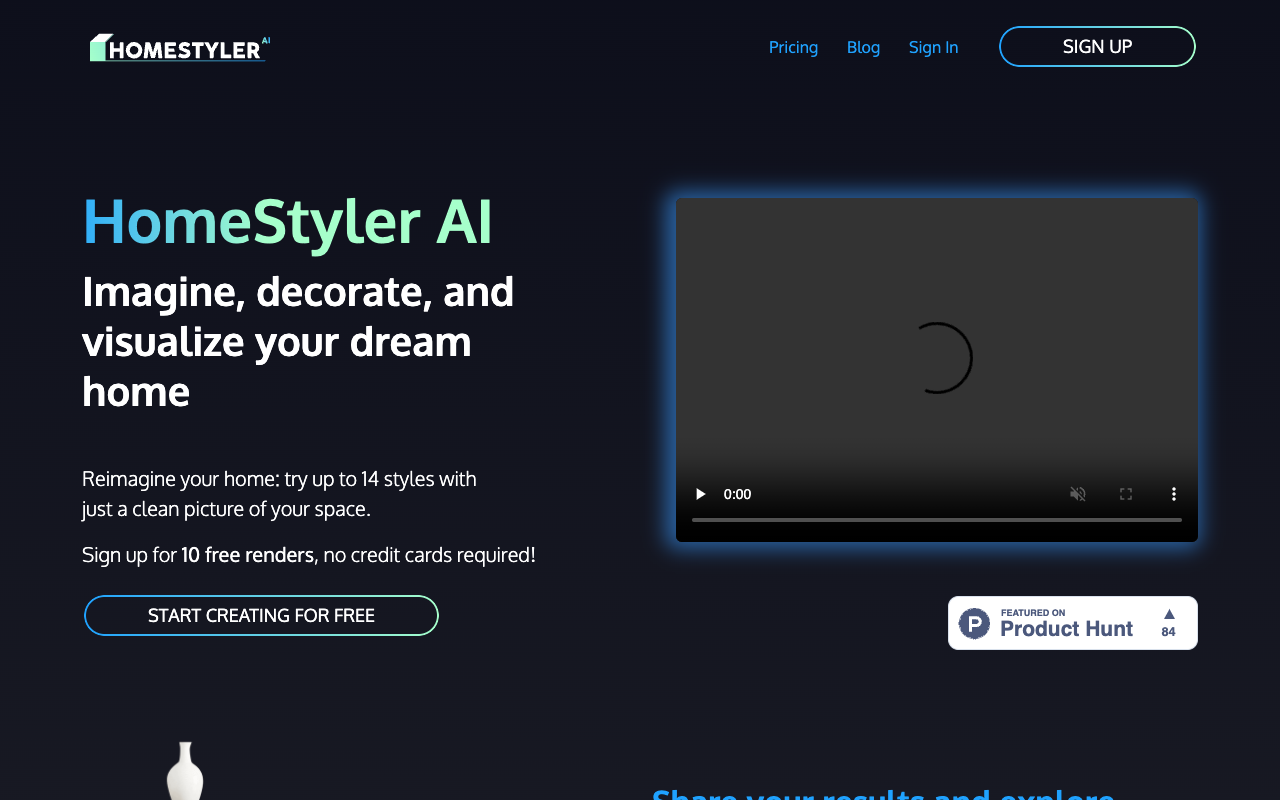
Task: Go to Sign In
Action: pos(933,47)
